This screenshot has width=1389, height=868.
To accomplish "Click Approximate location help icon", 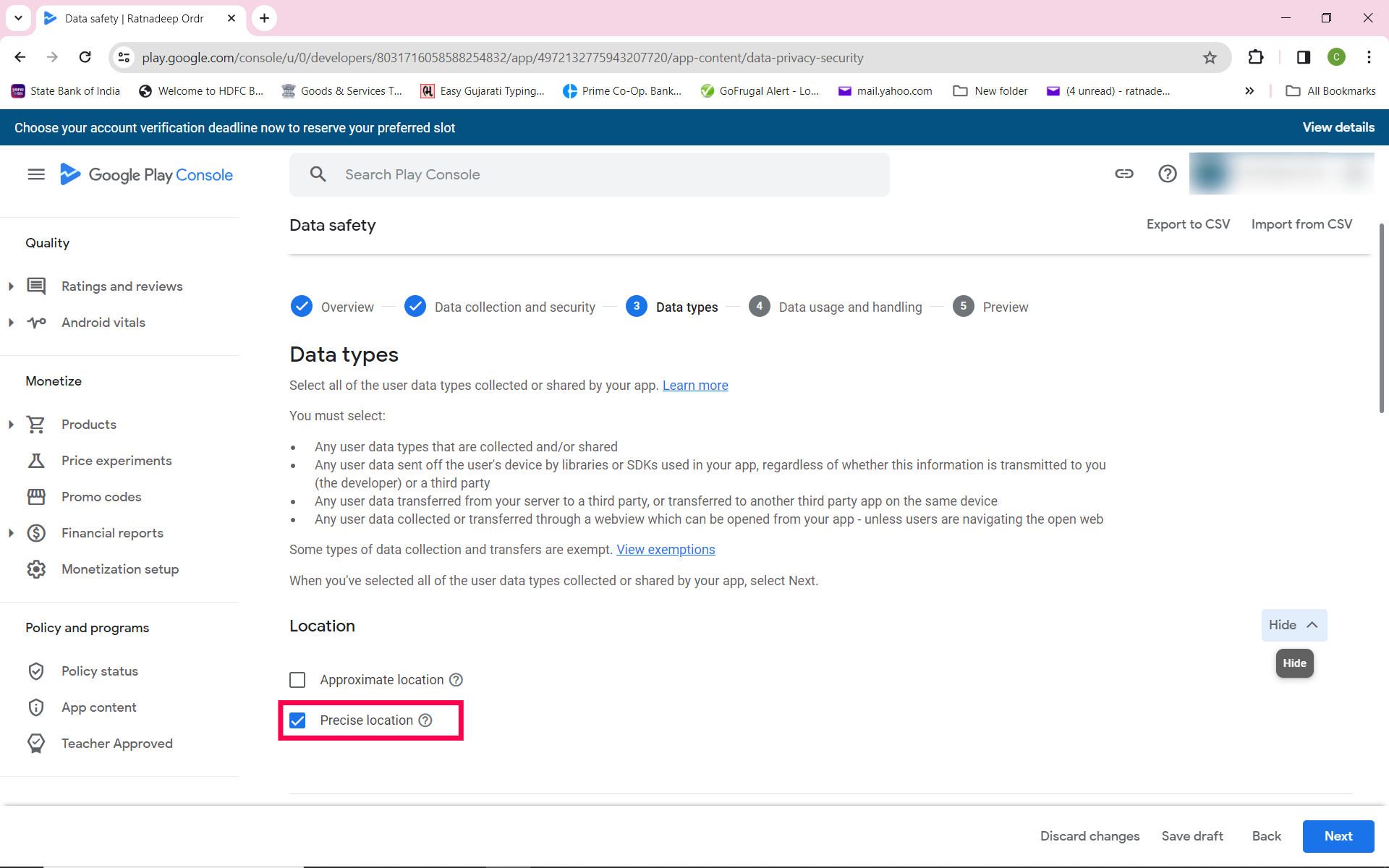I will pyautogui.click(x=456, y=680).
